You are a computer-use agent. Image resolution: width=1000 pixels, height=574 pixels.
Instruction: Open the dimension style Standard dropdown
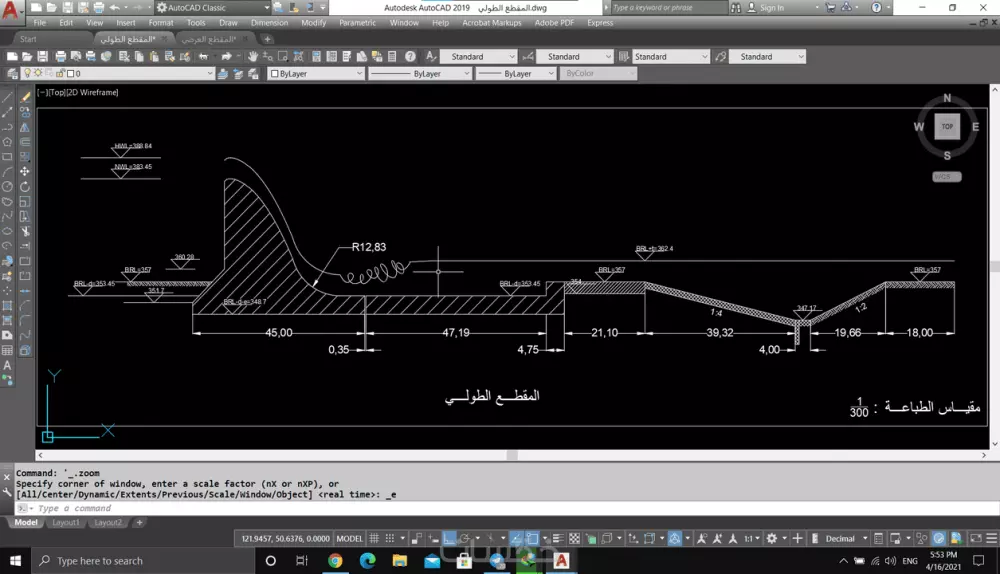[575, 57]
